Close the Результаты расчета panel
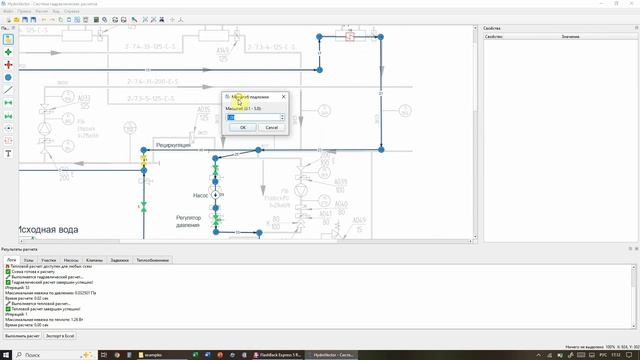The height and width of the screenshot is (360, 640). coord(636,249)
